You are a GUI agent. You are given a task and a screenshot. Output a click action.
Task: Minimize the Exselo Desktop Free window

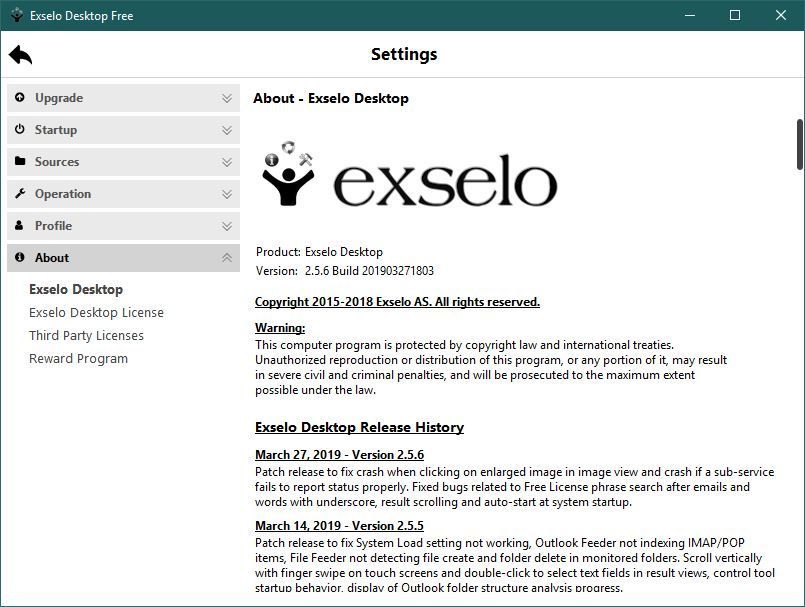pos(690,15)
